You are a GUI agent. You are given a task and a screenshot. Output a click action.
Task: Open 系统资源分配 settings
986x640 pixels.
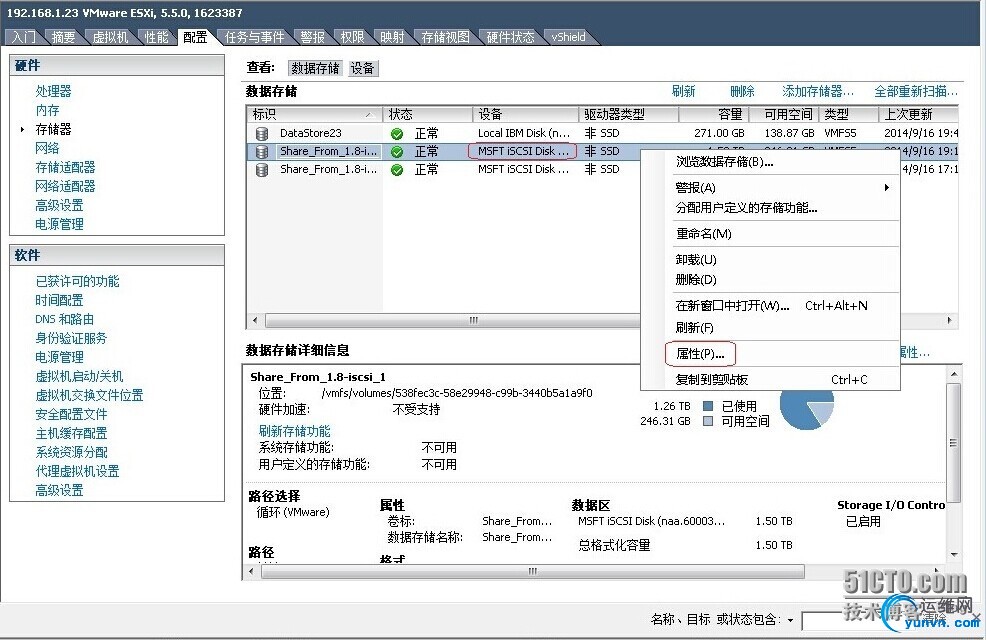(71, 452)
